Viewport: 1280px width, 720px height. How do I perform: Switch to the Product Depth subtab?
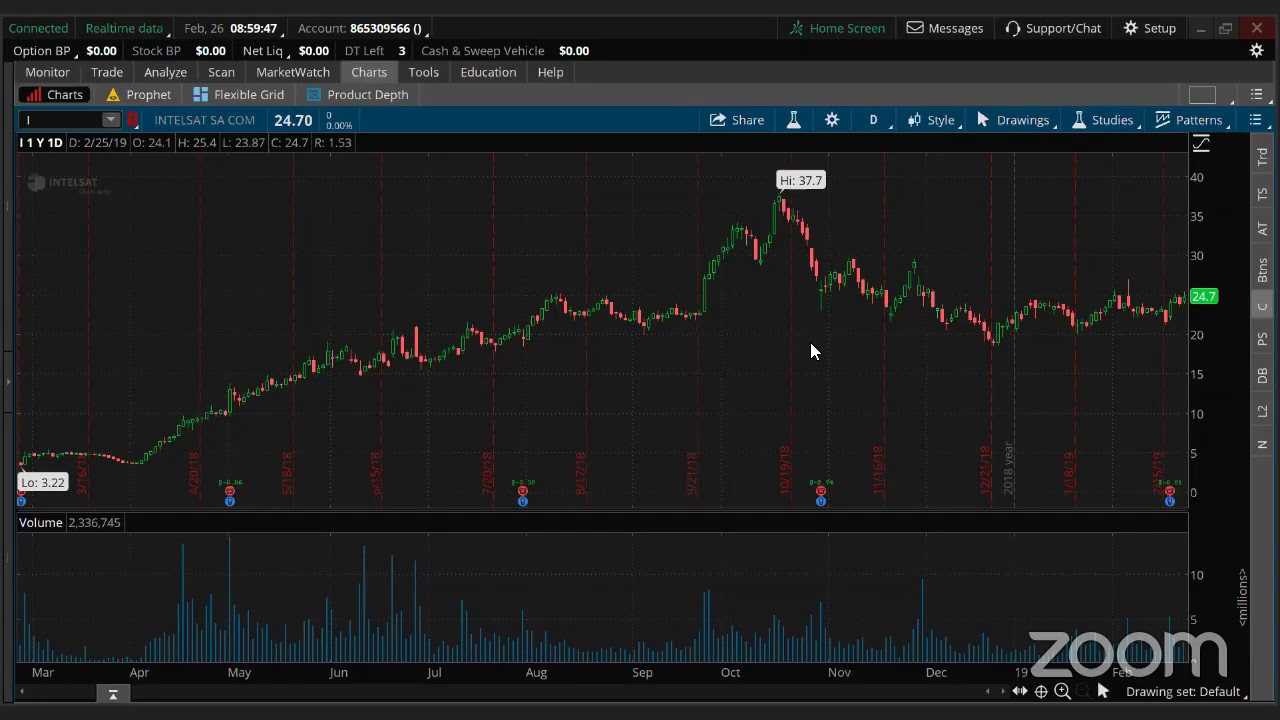357,94
